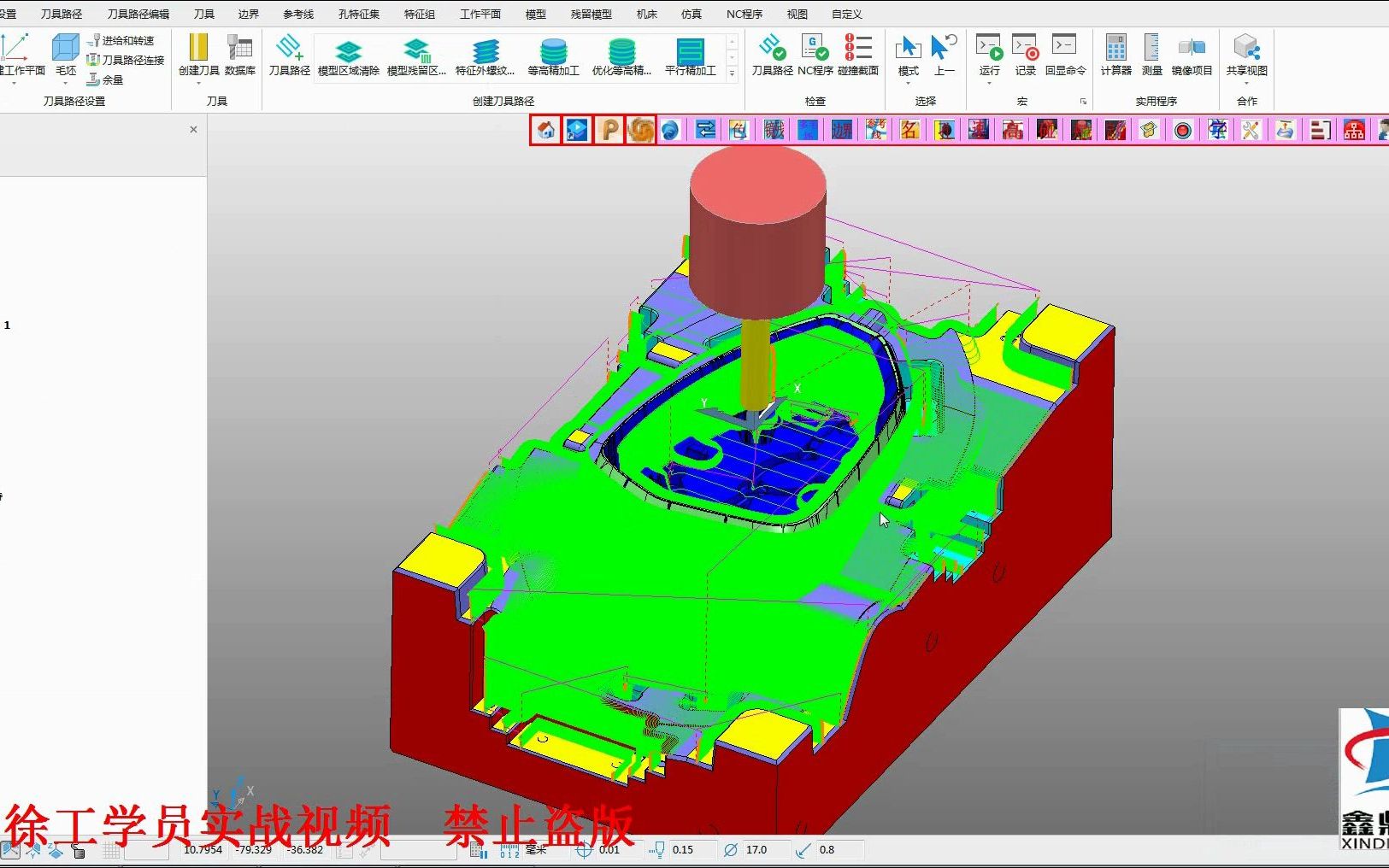
Task: Choose the 平行精加工 toolpath icon
Action: (x=690, y=57)
